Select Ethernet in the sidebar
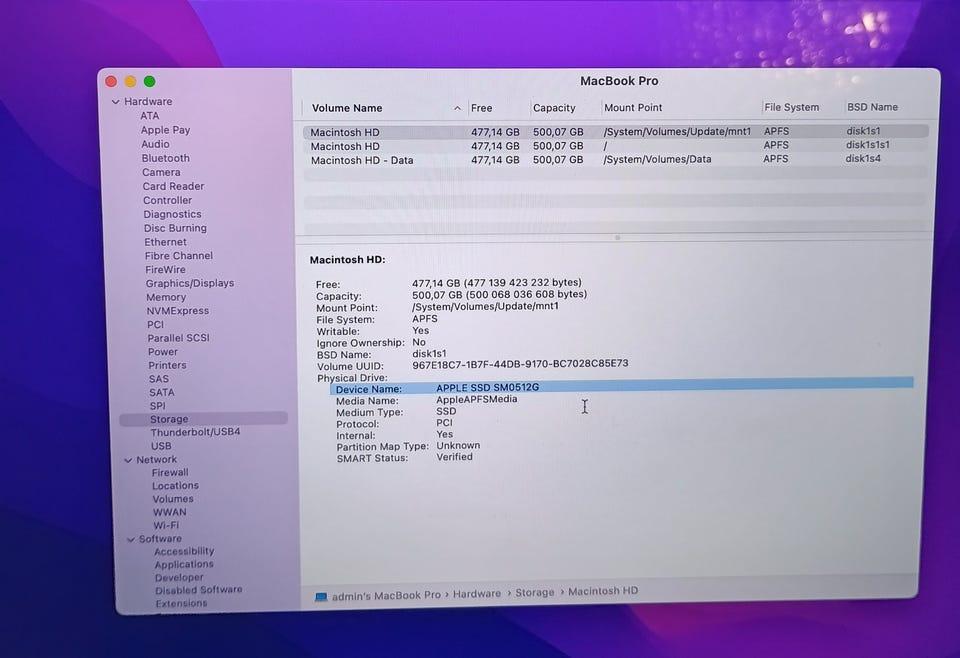This screenshot has width=960, height=658. coord(165,242)
